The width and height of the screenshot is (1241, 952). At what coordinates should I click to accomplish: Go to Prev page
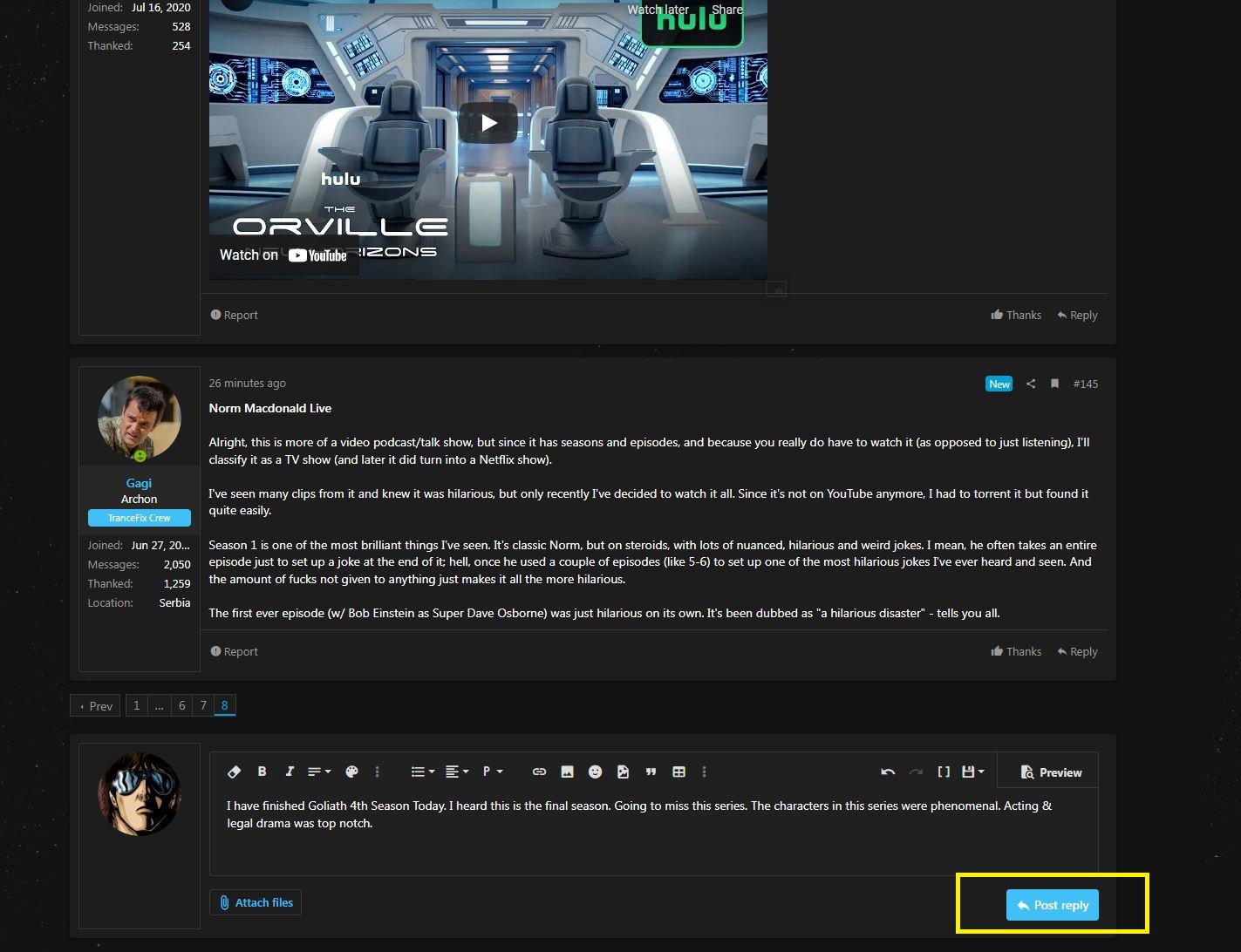(96, 705)
